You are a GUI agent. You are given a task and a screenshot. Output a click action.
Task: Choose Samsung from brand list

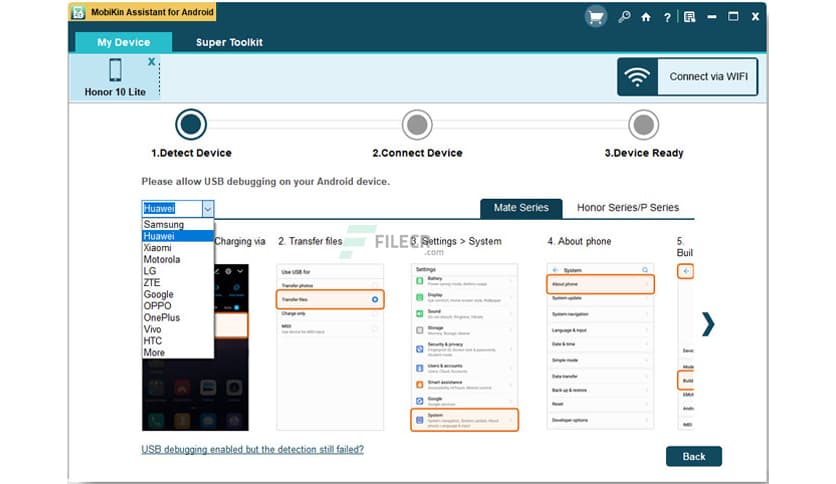(x=178, y=224)
